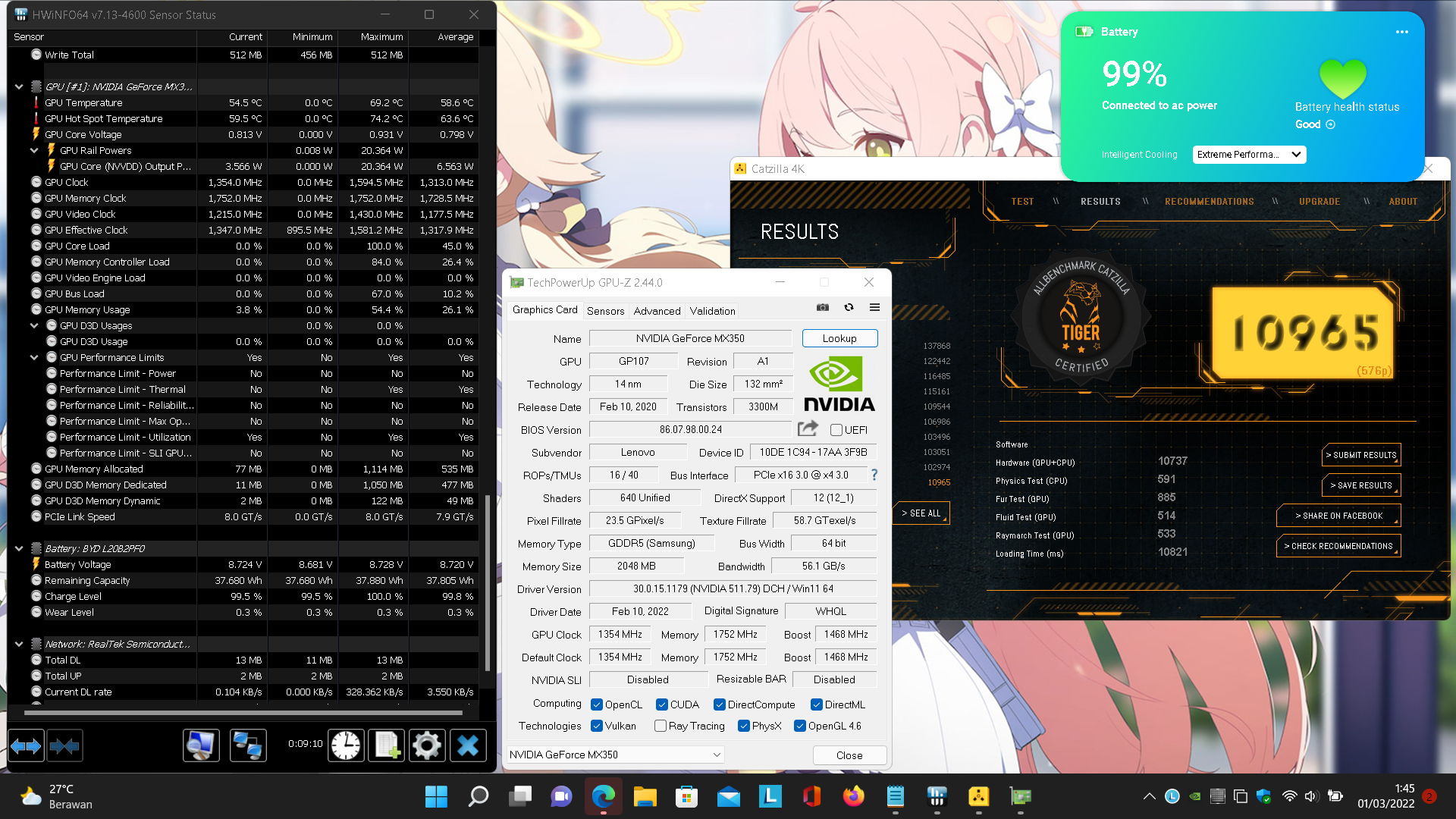The width and height of the screenshot is (1456, 819).
Task: Collapse the GPU Rail Powers group
Action: pyautogui.click(x=34, y=150)
